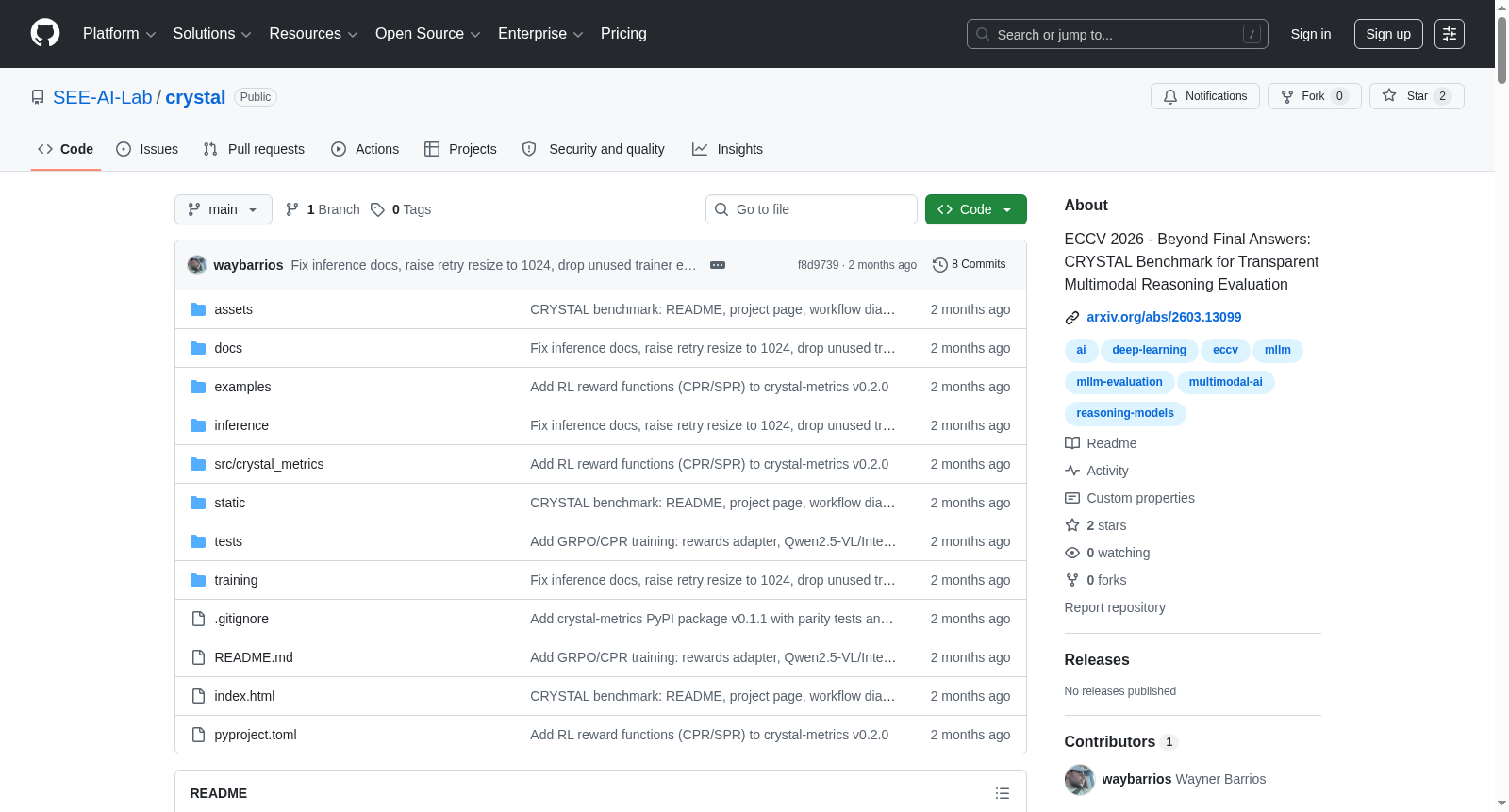Screen dimensions: 1509x812
Task: Click the history clock icon beside 8 Commits
Action: coord(939,265)
